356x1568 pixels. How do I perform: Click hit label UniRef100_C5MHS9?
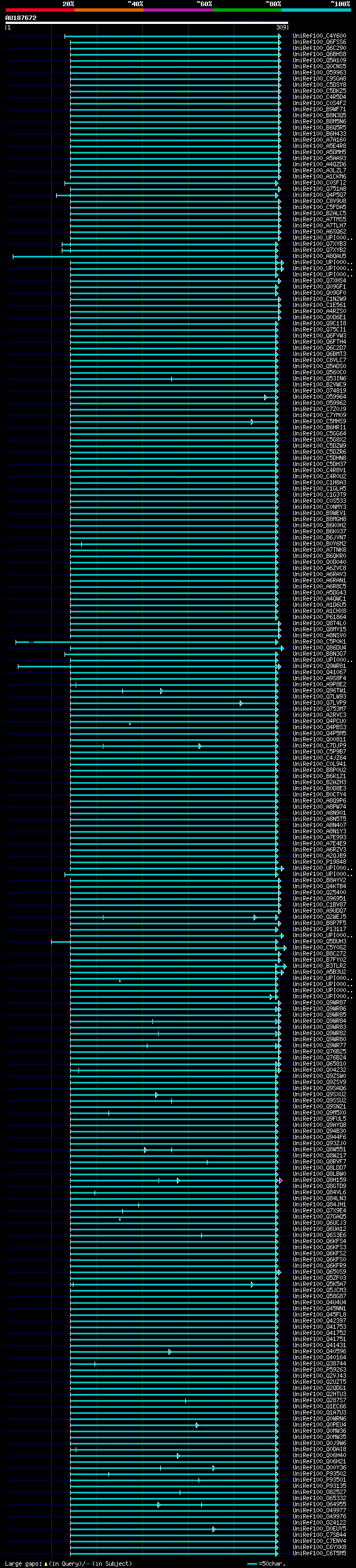[x=319, y=421]
